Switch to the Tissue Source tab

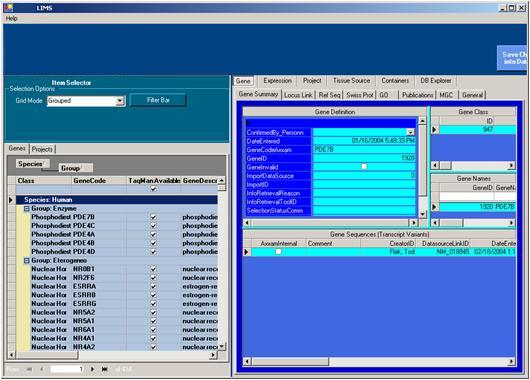tap(352, 80)
